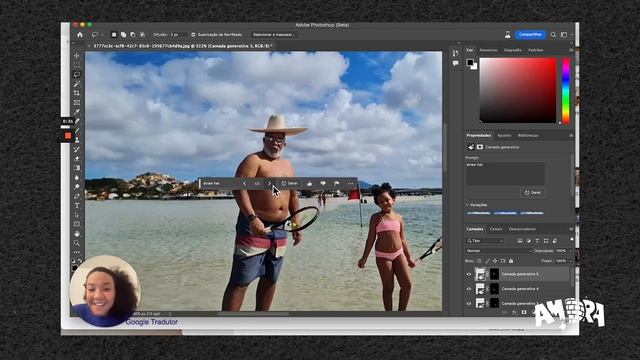
Task: Select the Spot Healing Brush tool
Action: tap(77, 121)
